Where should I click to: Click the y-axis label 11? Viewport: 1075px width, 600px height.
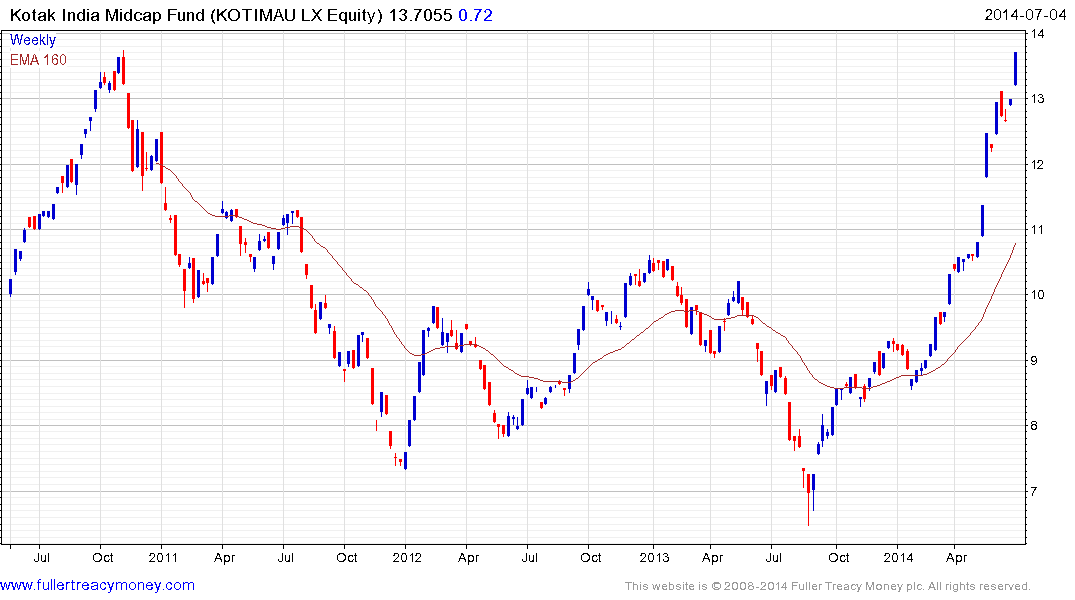1038,230
